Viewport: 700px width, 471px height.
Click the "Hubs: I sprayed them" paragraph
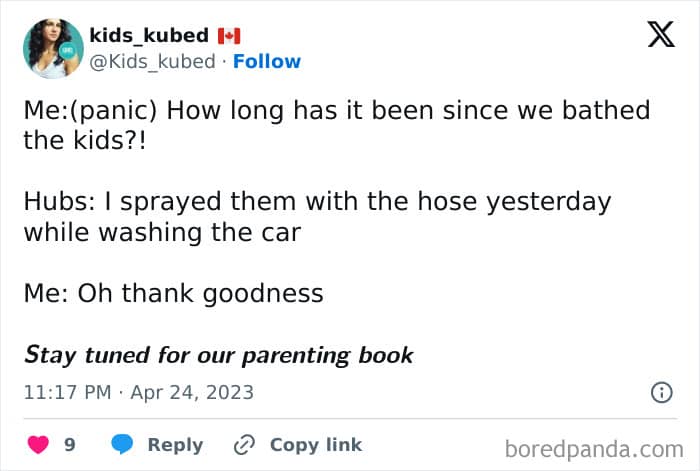pos(317,216)
